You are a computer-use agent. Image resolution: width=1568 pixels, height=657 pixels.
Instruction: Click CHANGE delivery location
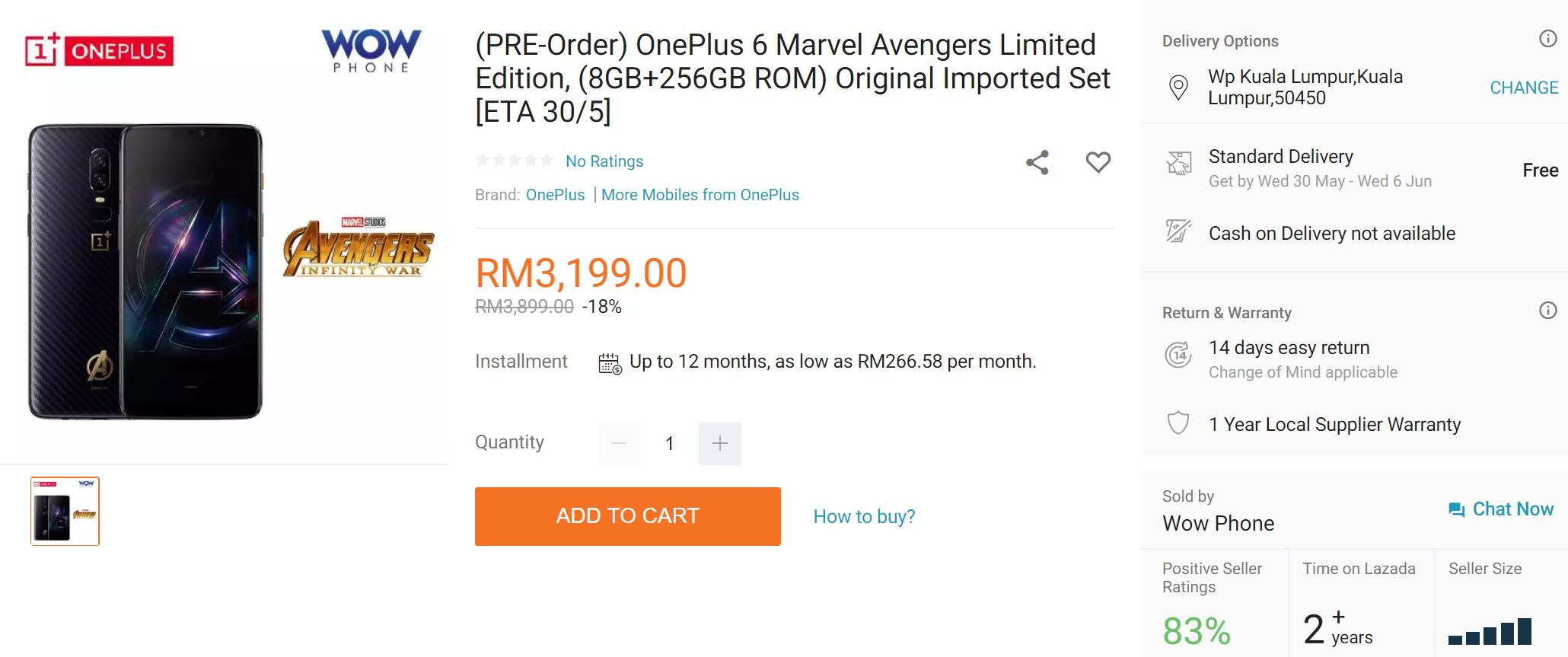point(1524,88)
